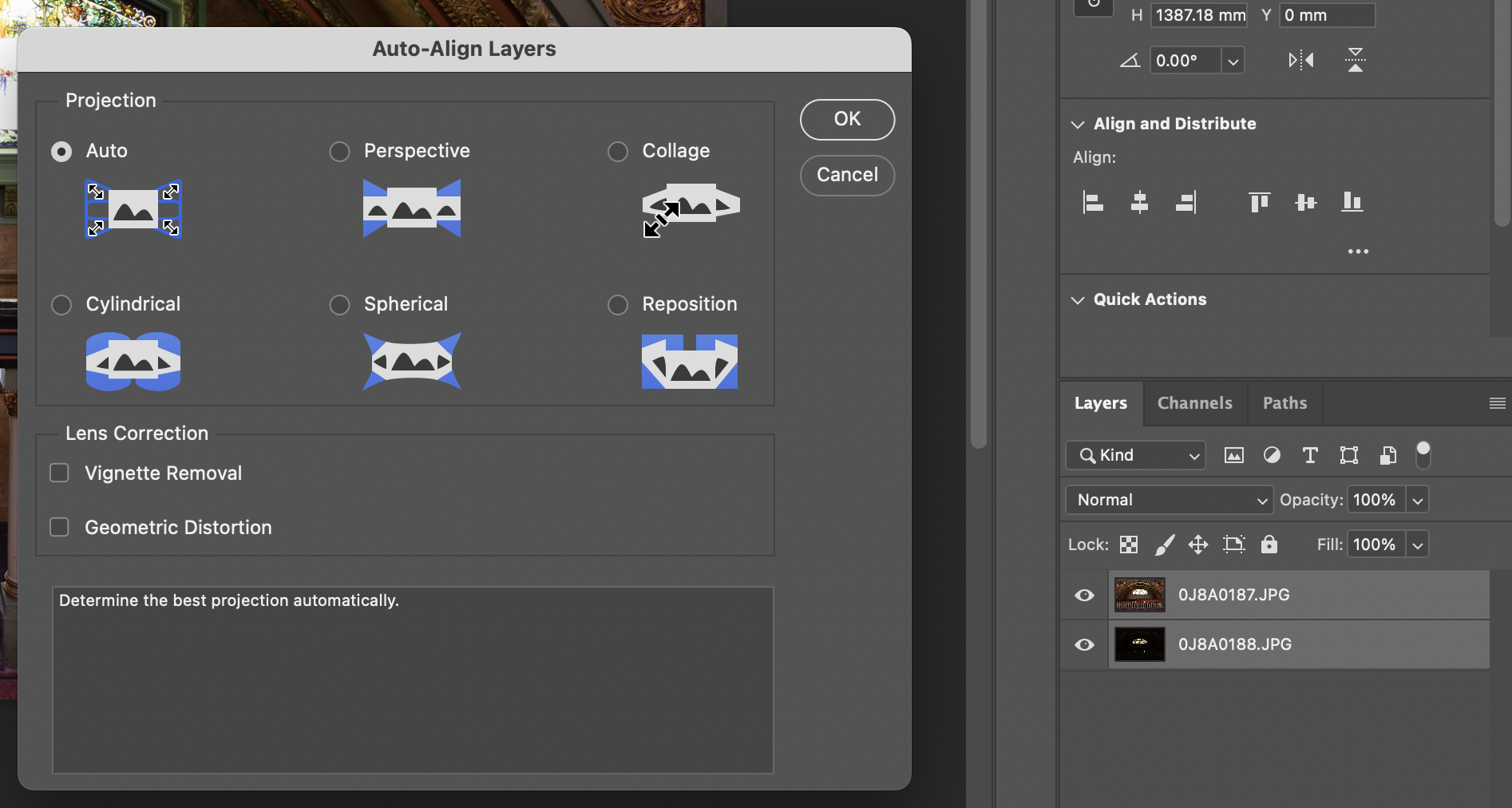The width and height of the screenshot is (1512, 808).
Task: Click the align top edges icon
Action: point(1259,203)
